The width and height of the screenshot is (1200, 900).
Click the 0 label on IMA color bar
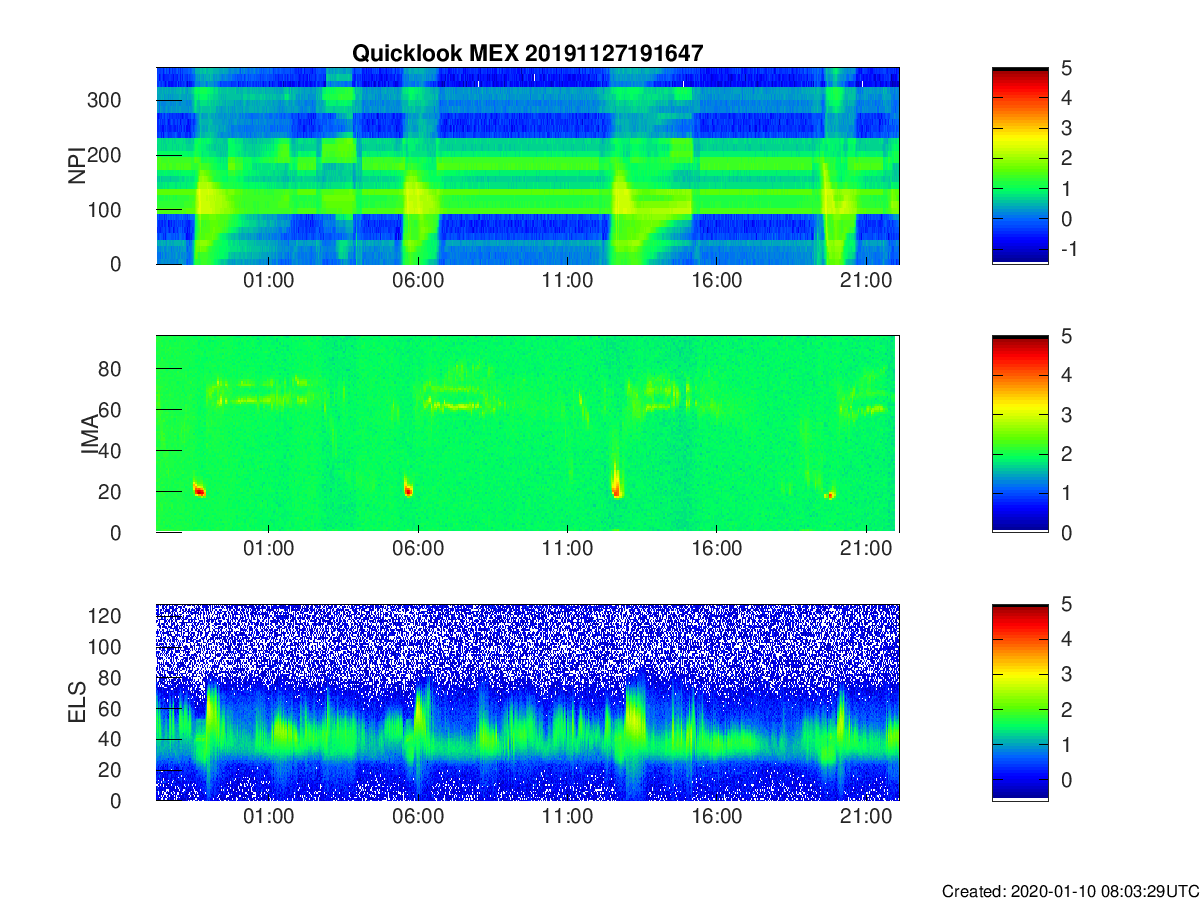(1067, 532)
